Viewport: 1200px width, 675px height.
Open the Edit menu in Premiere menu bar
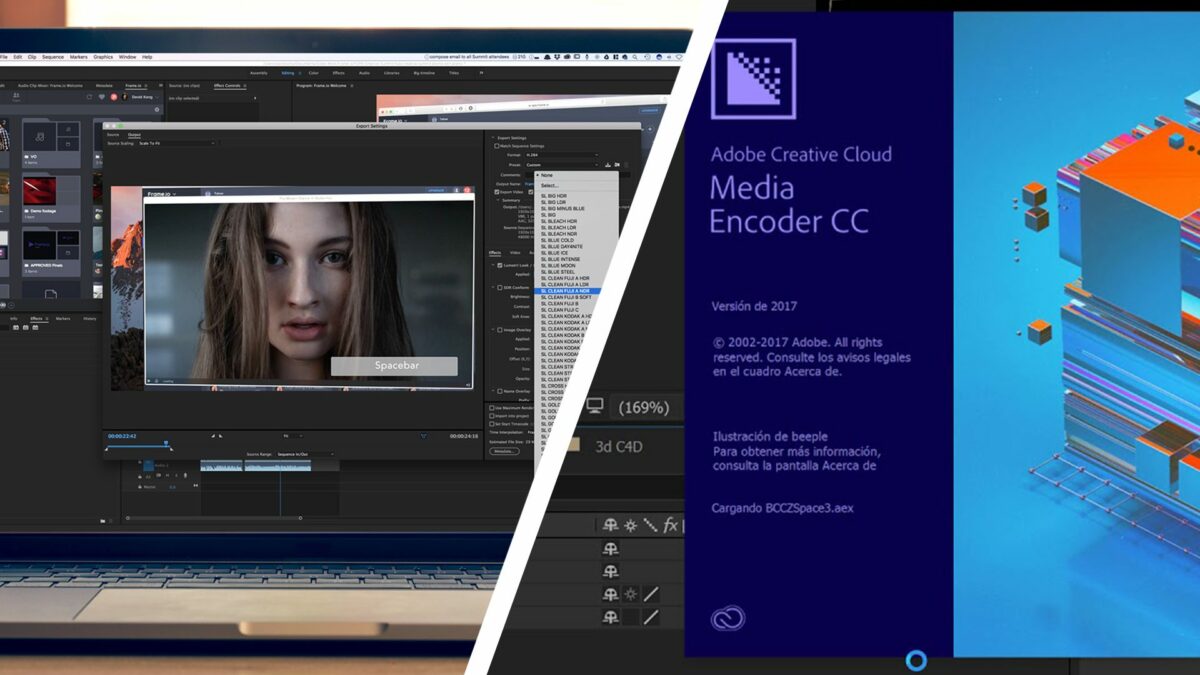[18, 57]
